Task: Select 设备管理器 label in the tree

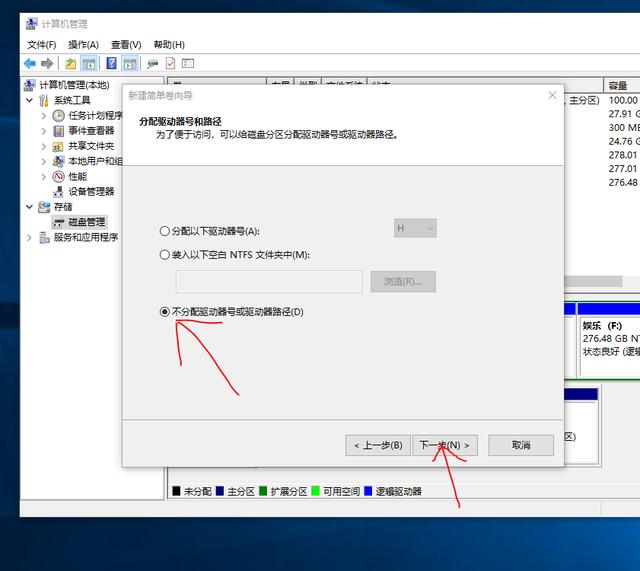Action: click(x=91, y=192)
